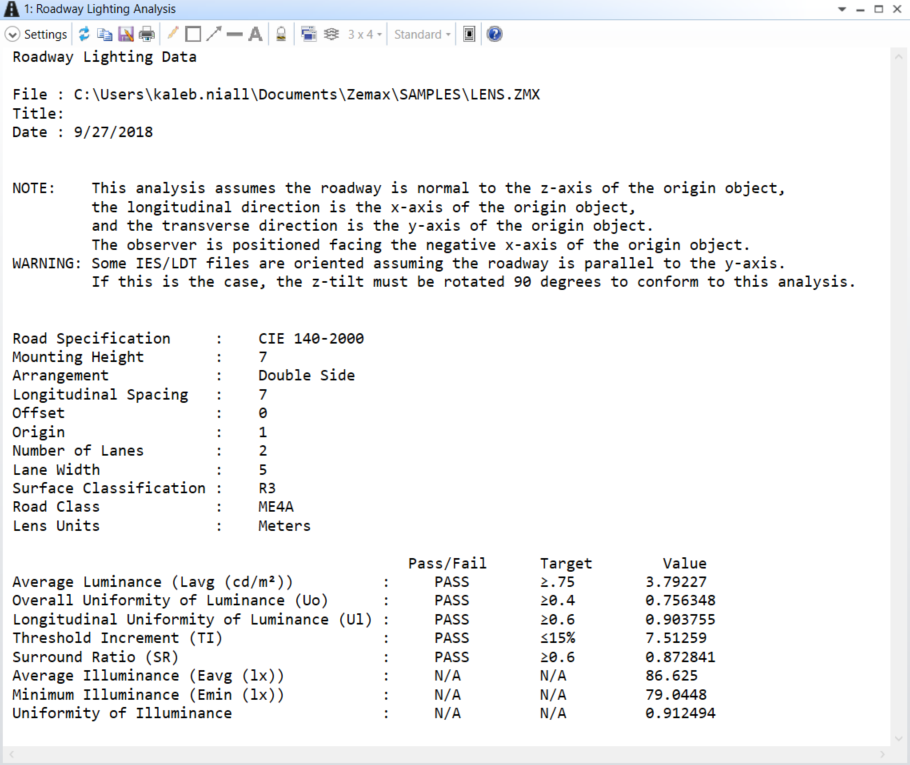Viewport: 910px width, 765px height.
Task: Click the Longitudinal Uniformity value 0.903755
Action: [x=680, y=619]
